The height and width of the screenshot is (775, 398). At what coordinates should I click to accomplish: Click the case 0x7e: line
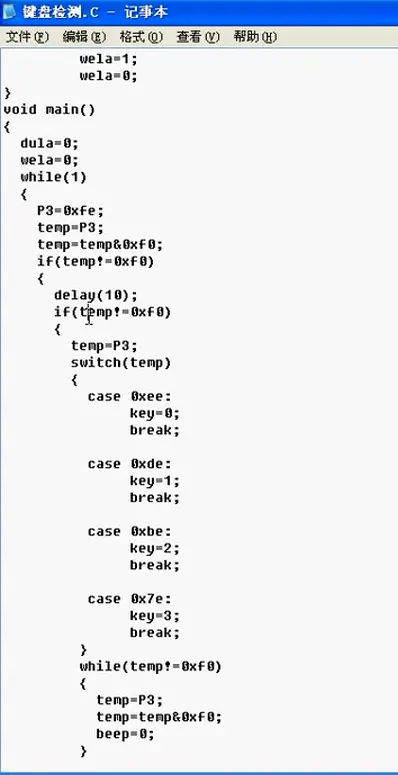[130, 599]
